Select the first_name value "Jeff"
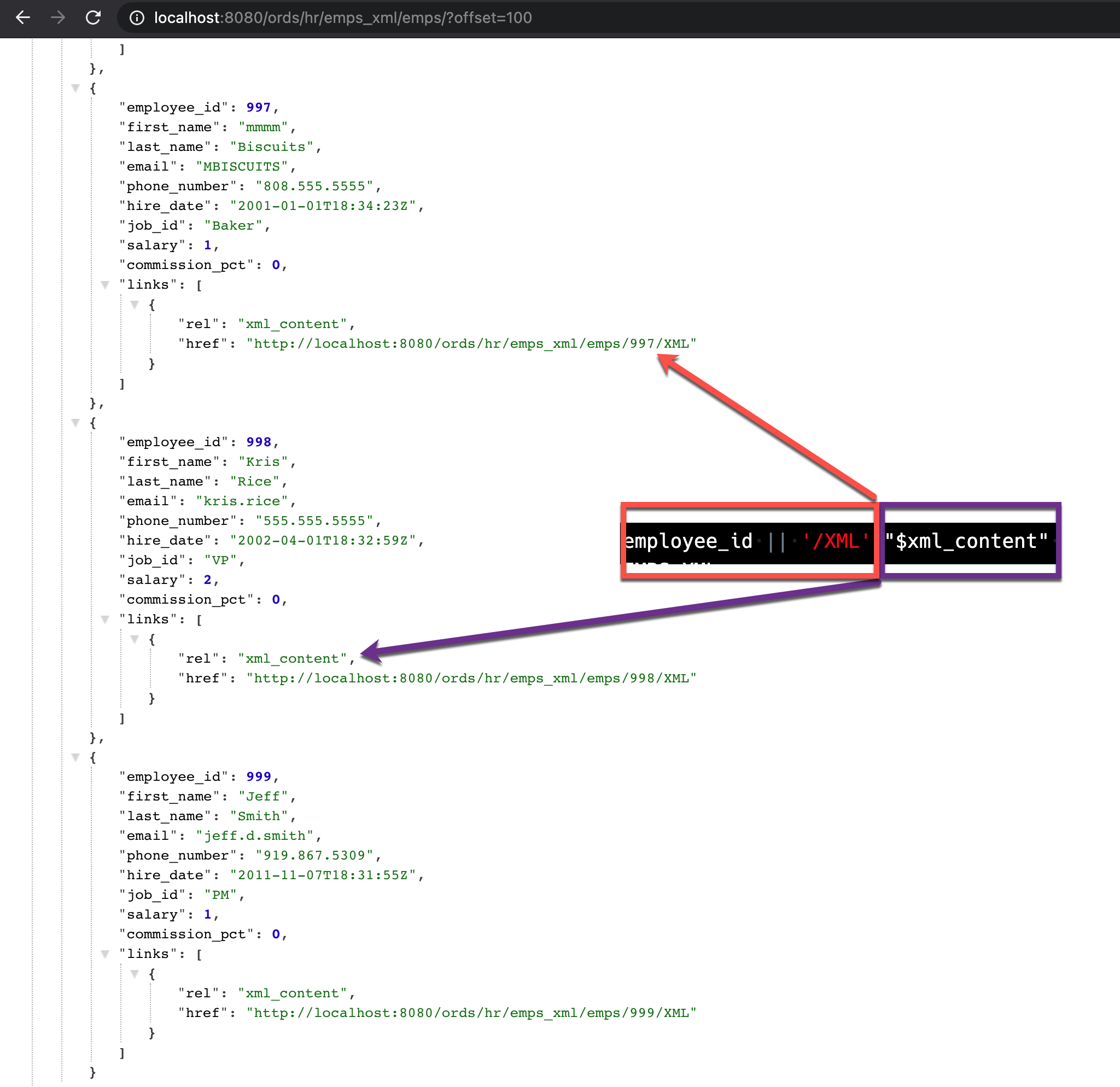This screenshot has height=1087, width=1120. (x=263, y=797)
